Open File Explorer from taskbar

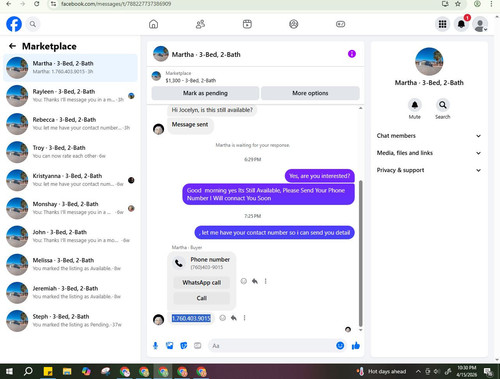tap(67, 371)
